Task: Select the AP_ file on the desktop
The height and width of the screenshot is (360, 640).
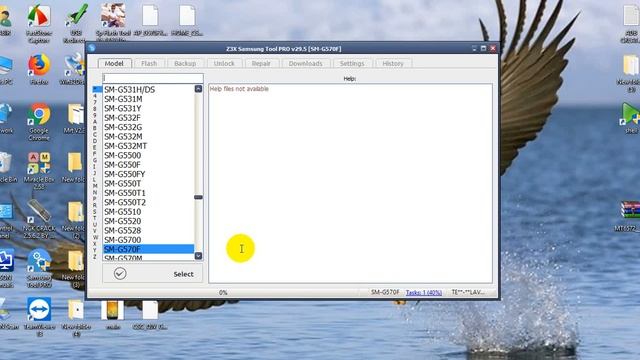Action: [150, 20]
